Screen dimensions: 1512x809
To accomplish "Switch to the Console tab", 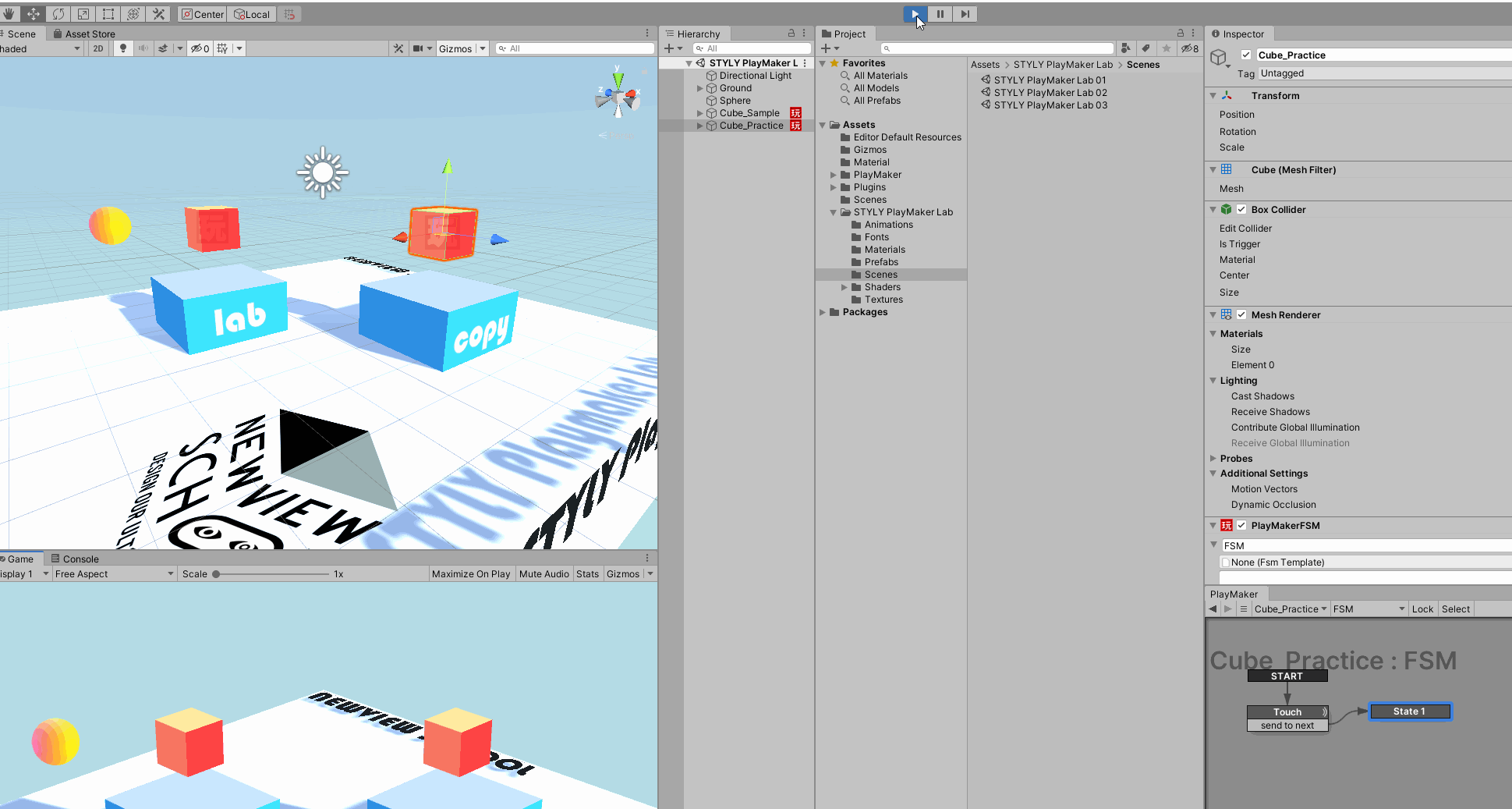I will pos(75,559).
